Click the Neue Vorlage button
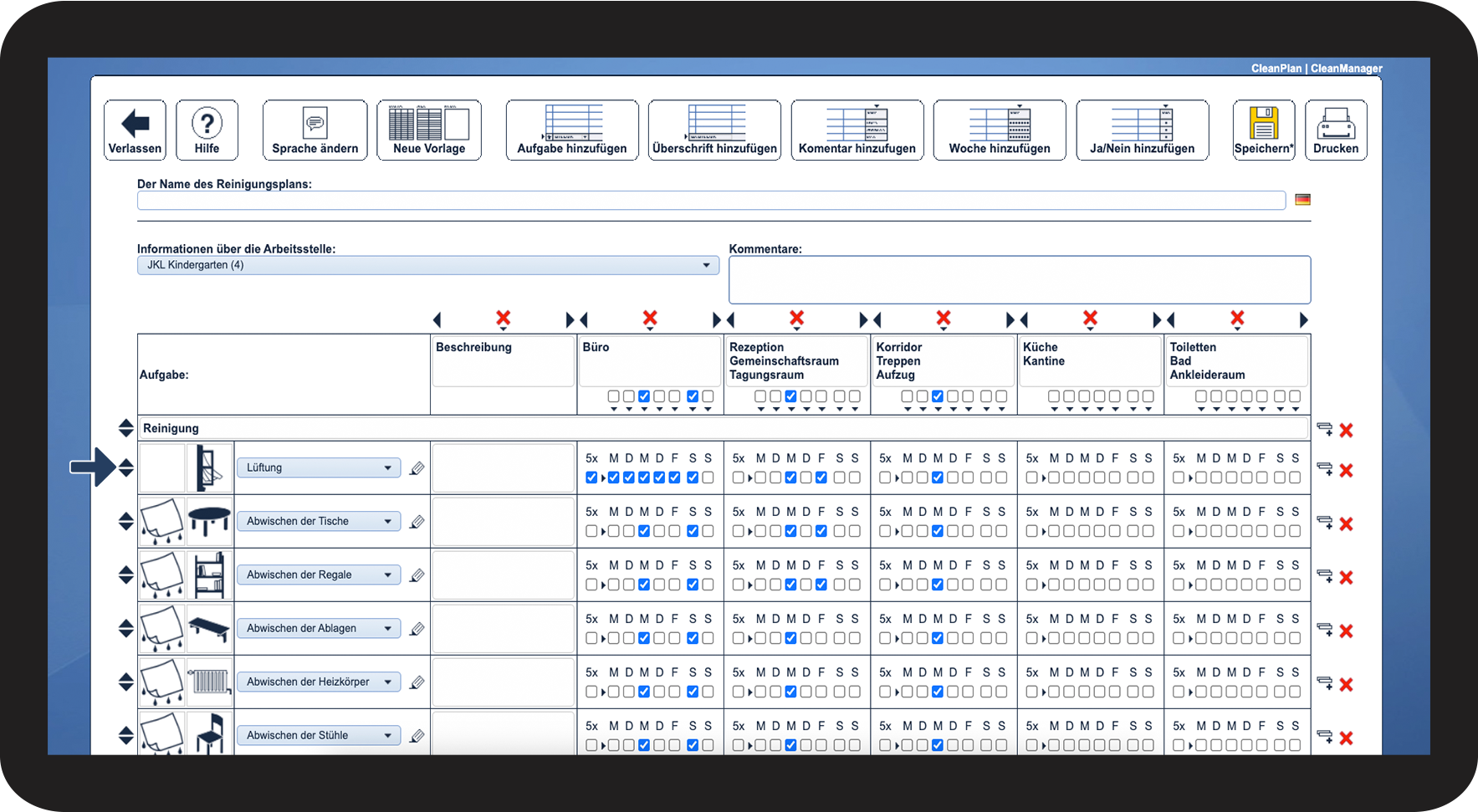 point(429,130)
